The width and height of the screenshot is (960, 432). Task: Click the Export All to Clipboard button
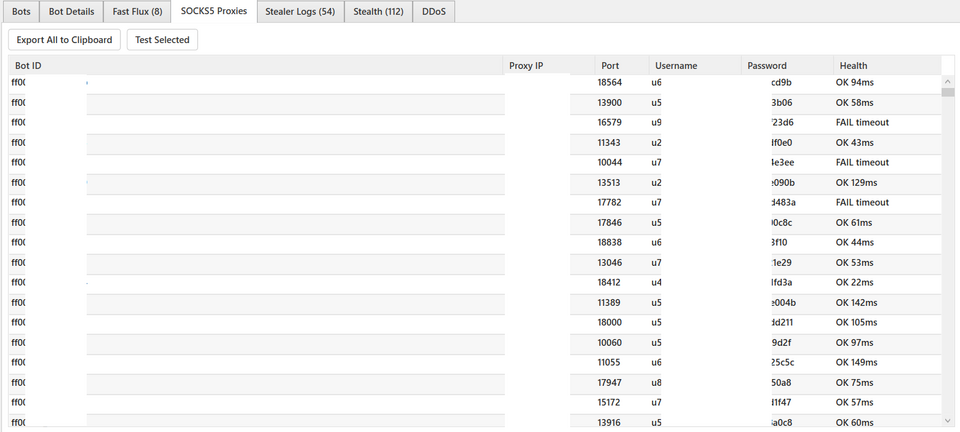click(x=64, y=40)
